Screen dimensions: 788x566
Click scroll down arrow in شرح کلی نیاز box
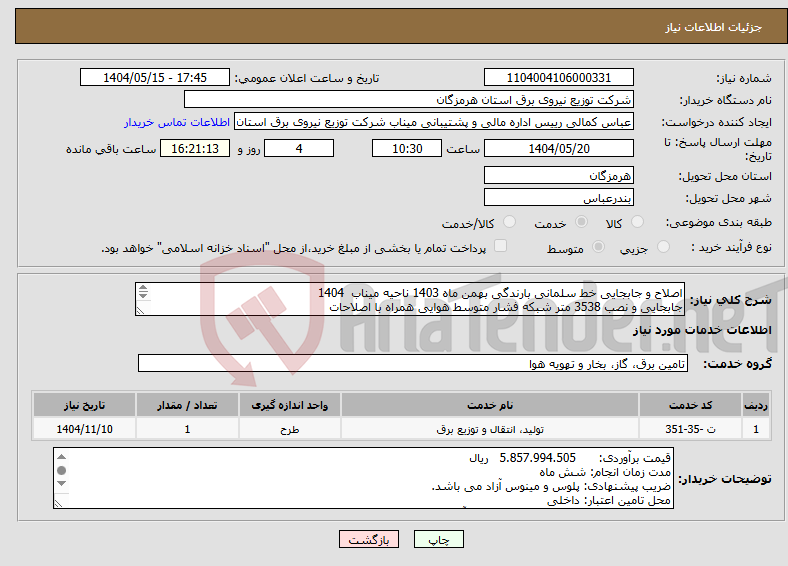[x=143, y=295]
